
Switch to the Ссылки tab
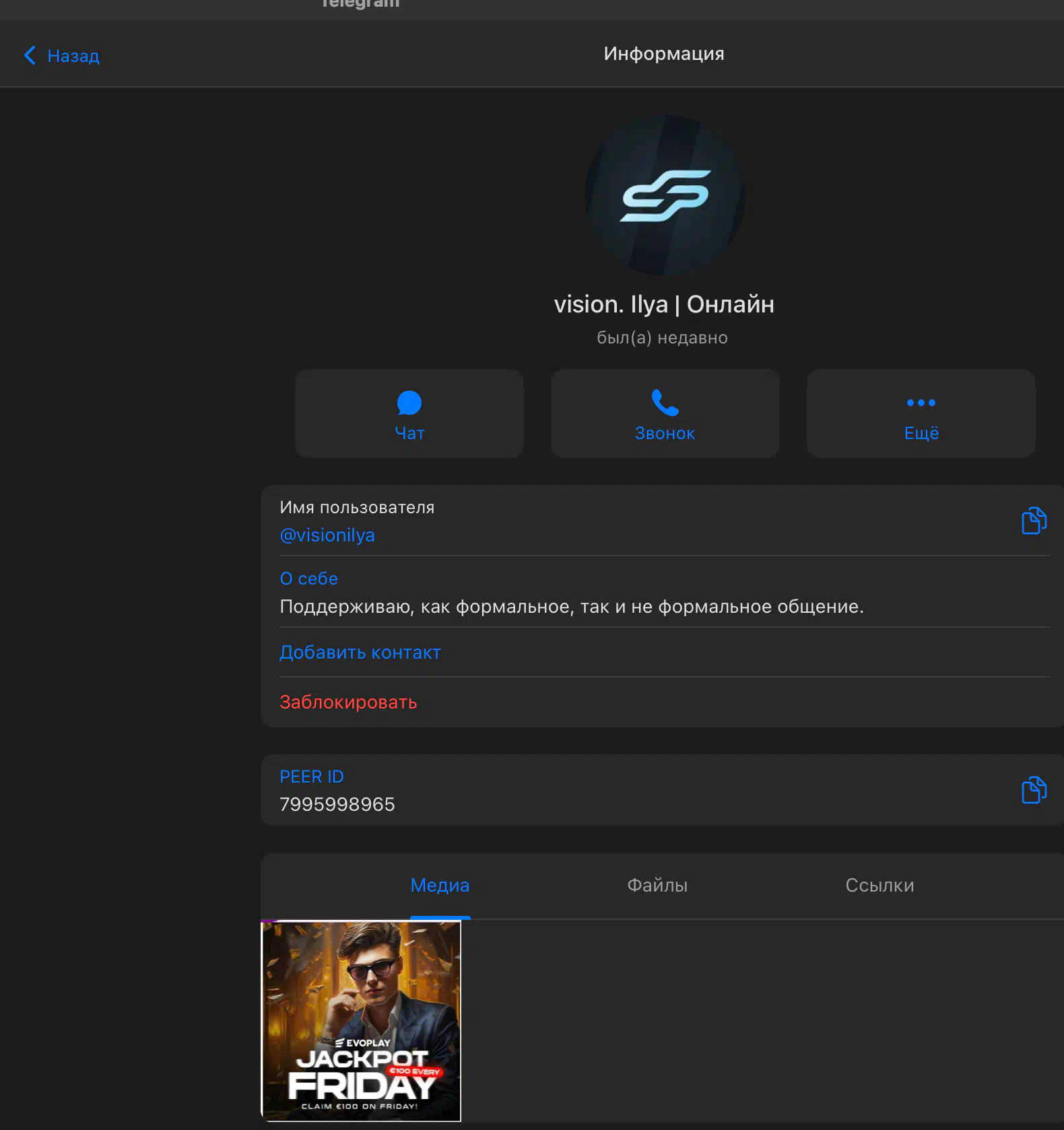pos(879,886)
